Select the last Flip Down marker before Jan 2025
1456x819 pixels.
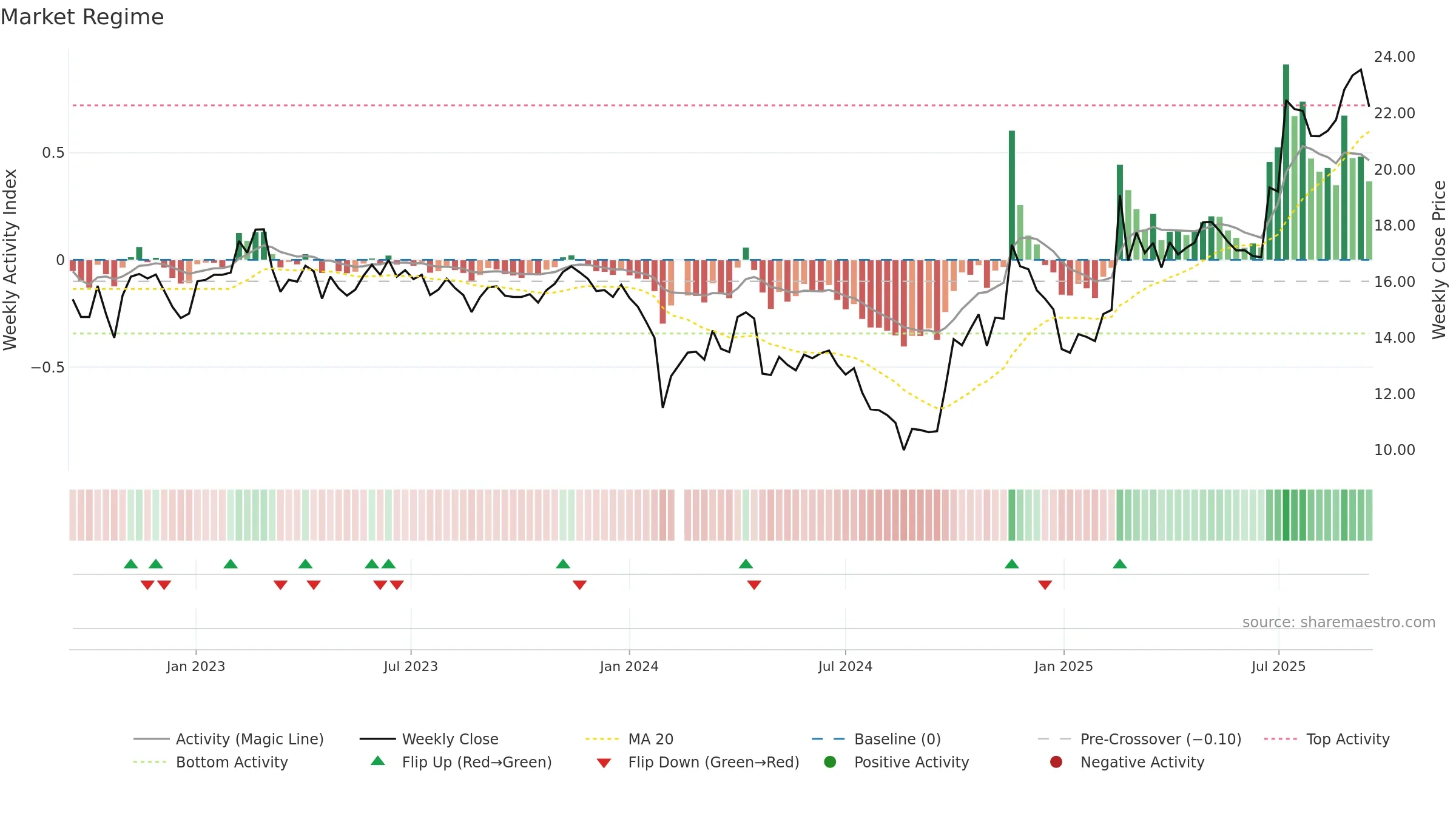tap(1045, 585)
